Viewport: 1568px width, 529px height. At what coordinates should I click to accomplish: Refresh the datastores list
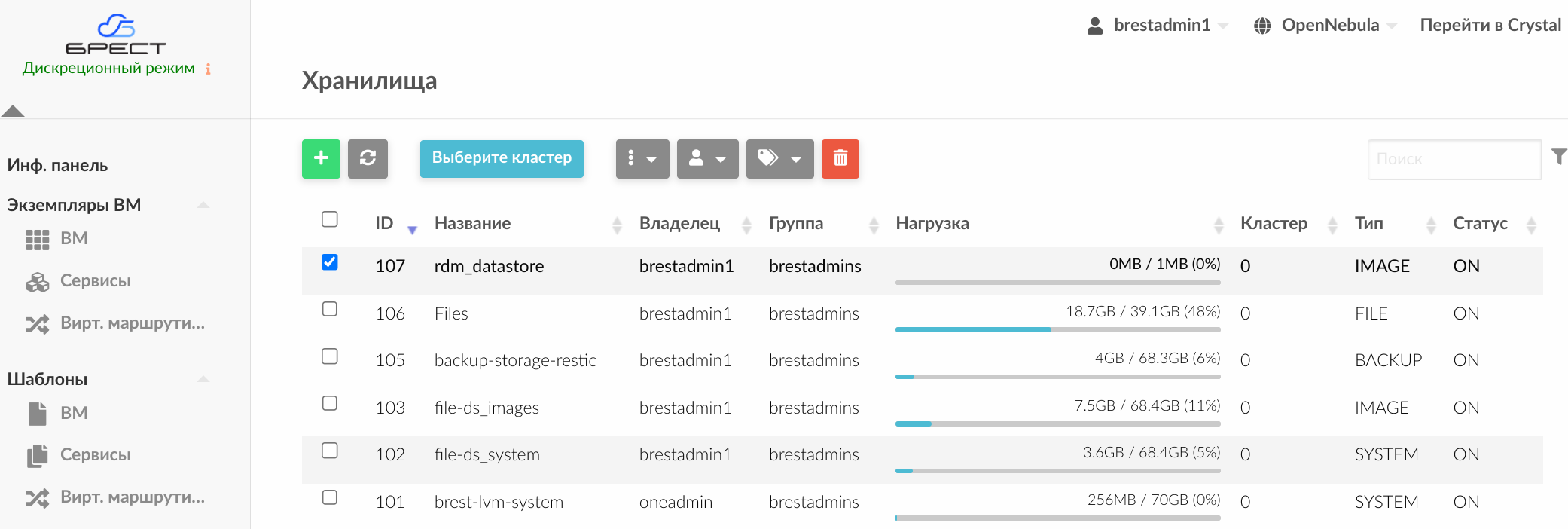[x=368, y=158]
